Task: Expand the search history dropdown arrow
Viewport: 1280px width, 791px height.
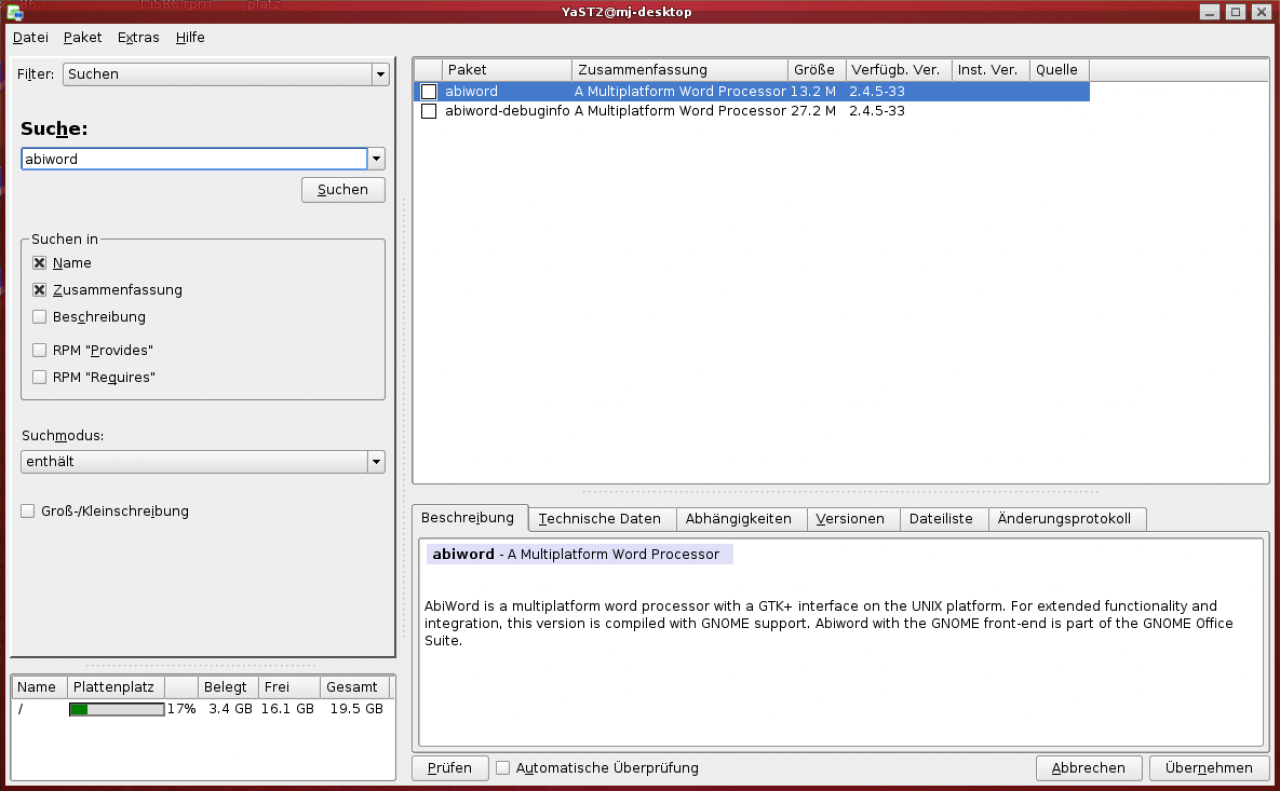Action: [376, 159]
